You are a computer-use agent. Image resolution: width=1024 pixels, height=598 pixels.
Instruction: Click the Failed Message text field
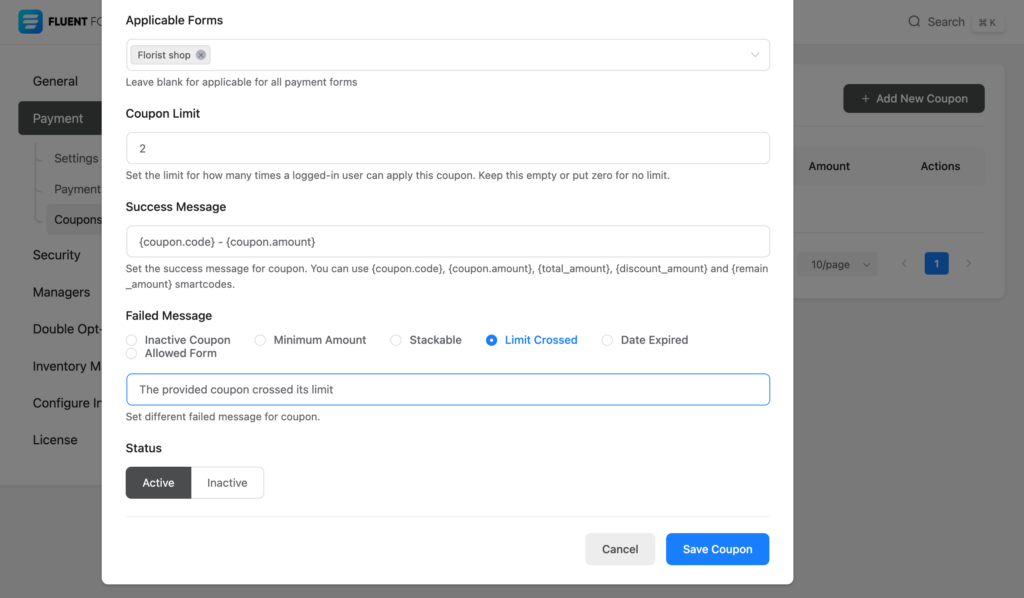(447, 390)
